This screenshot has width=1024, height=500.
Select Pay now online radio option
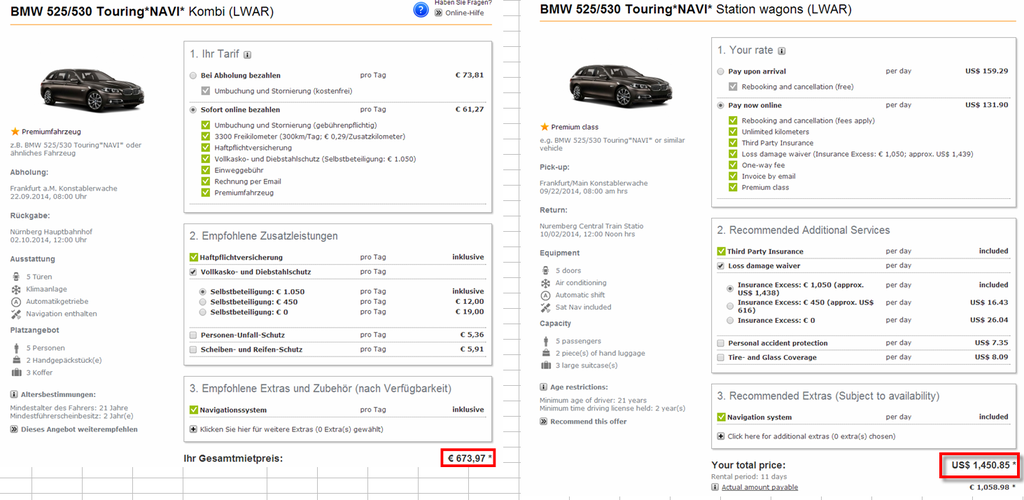[720, 105]
